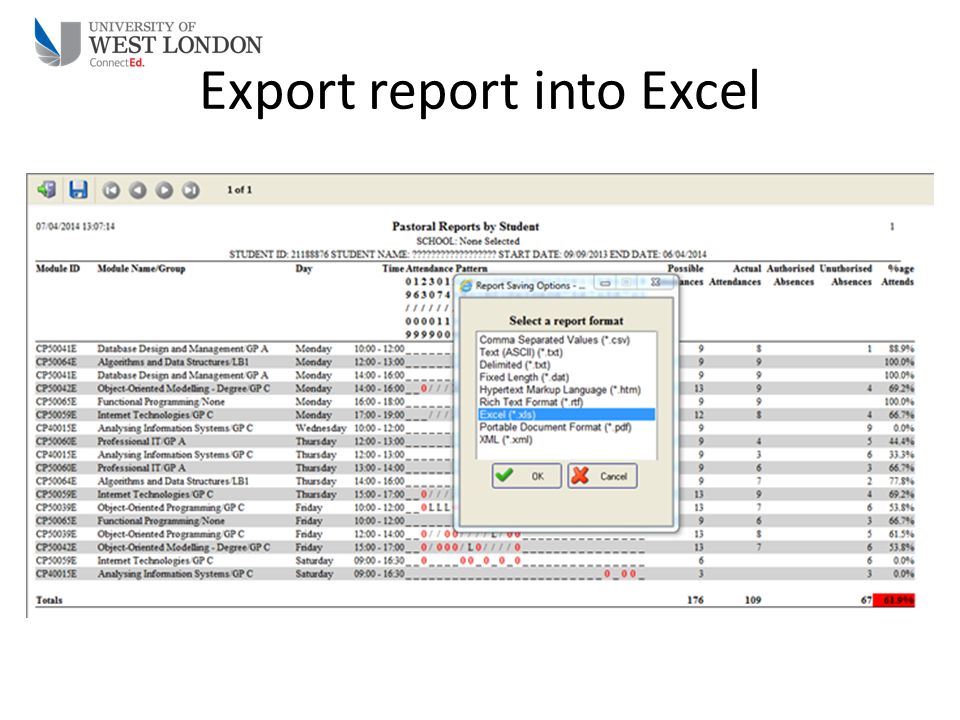The image size is (960, 720).
Task: Click the 'SCHOOL: None Selected' line
Action: coord(468,241)
